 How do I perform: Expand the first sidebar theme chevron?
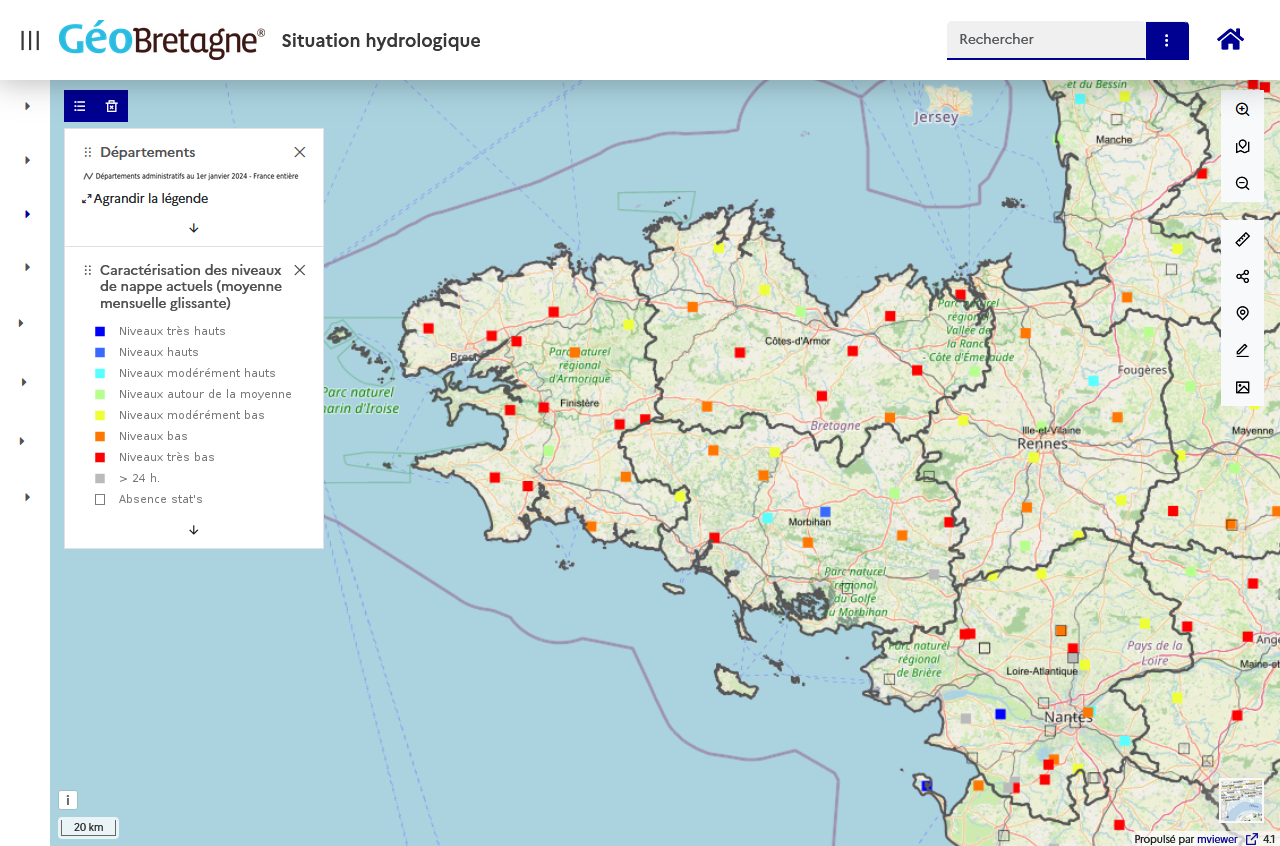[x=28, y=106]
